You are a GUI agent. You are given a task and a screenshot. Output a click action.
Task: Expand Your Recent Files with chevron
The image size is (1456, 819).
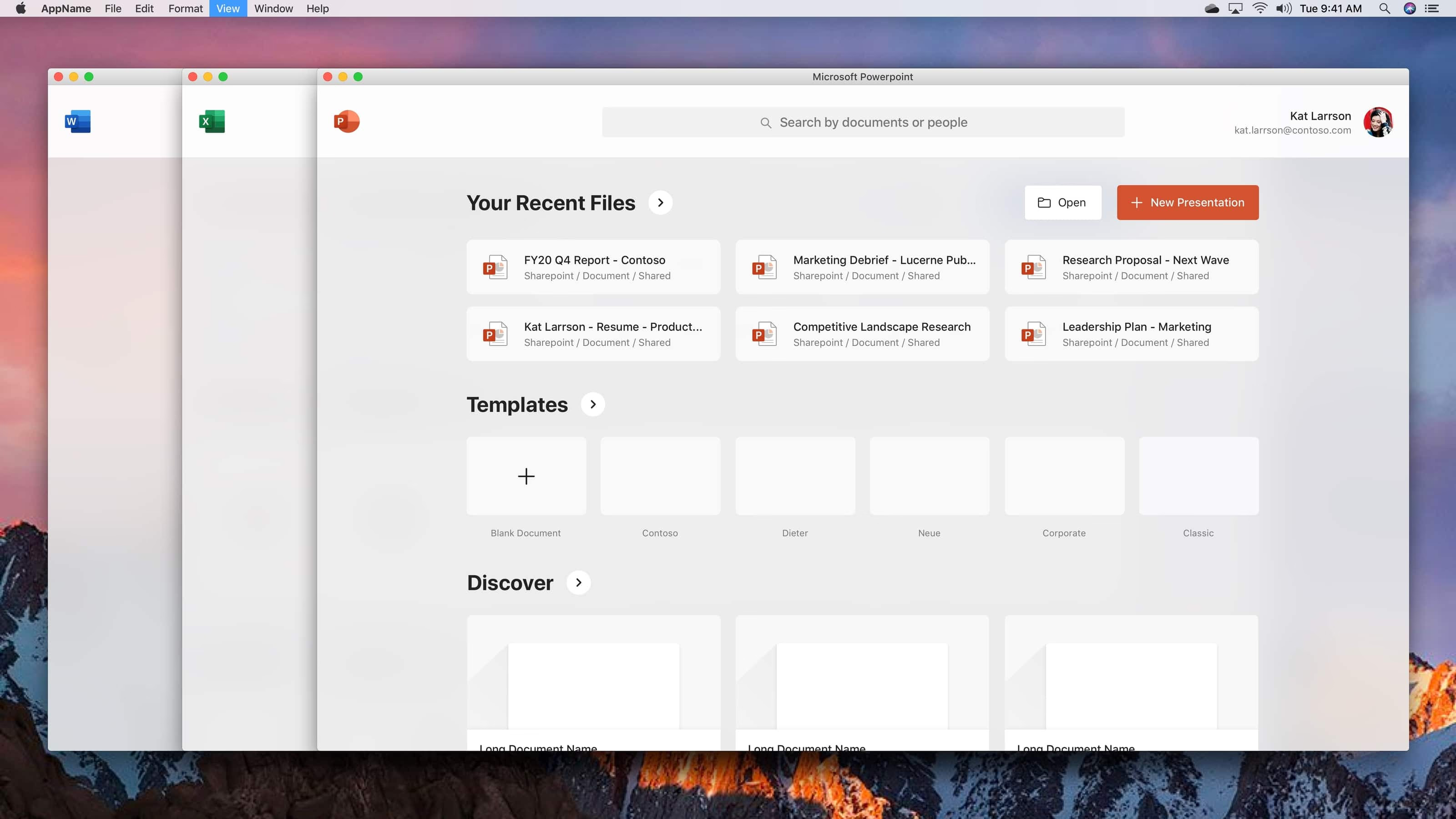[660, 203]
